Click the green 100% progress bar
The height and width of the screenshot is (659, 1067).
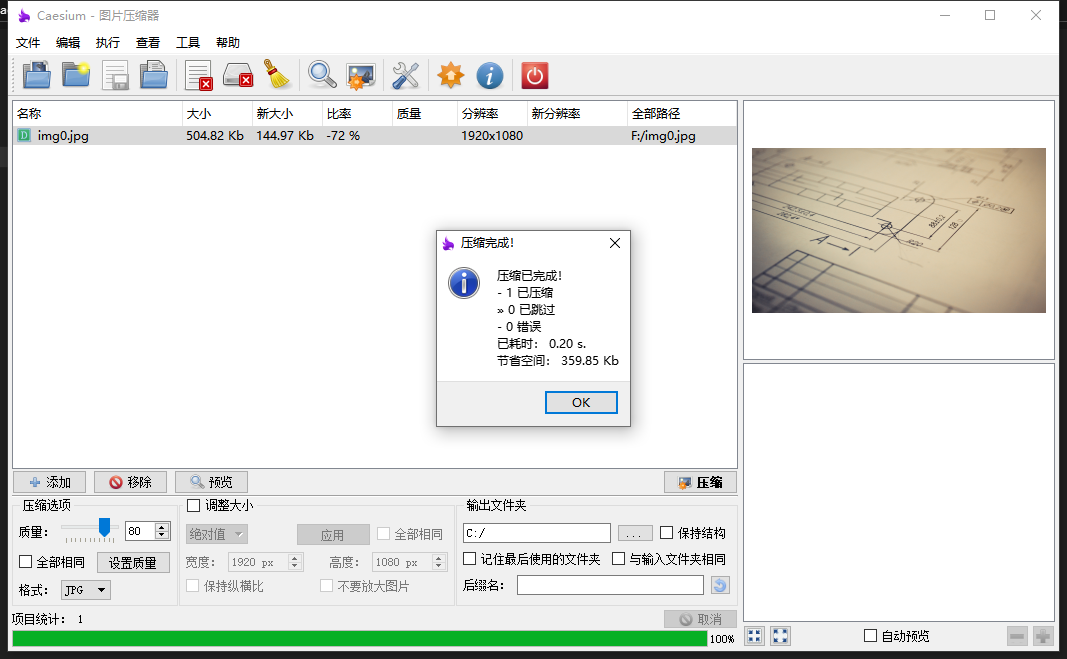coord(359,638)
